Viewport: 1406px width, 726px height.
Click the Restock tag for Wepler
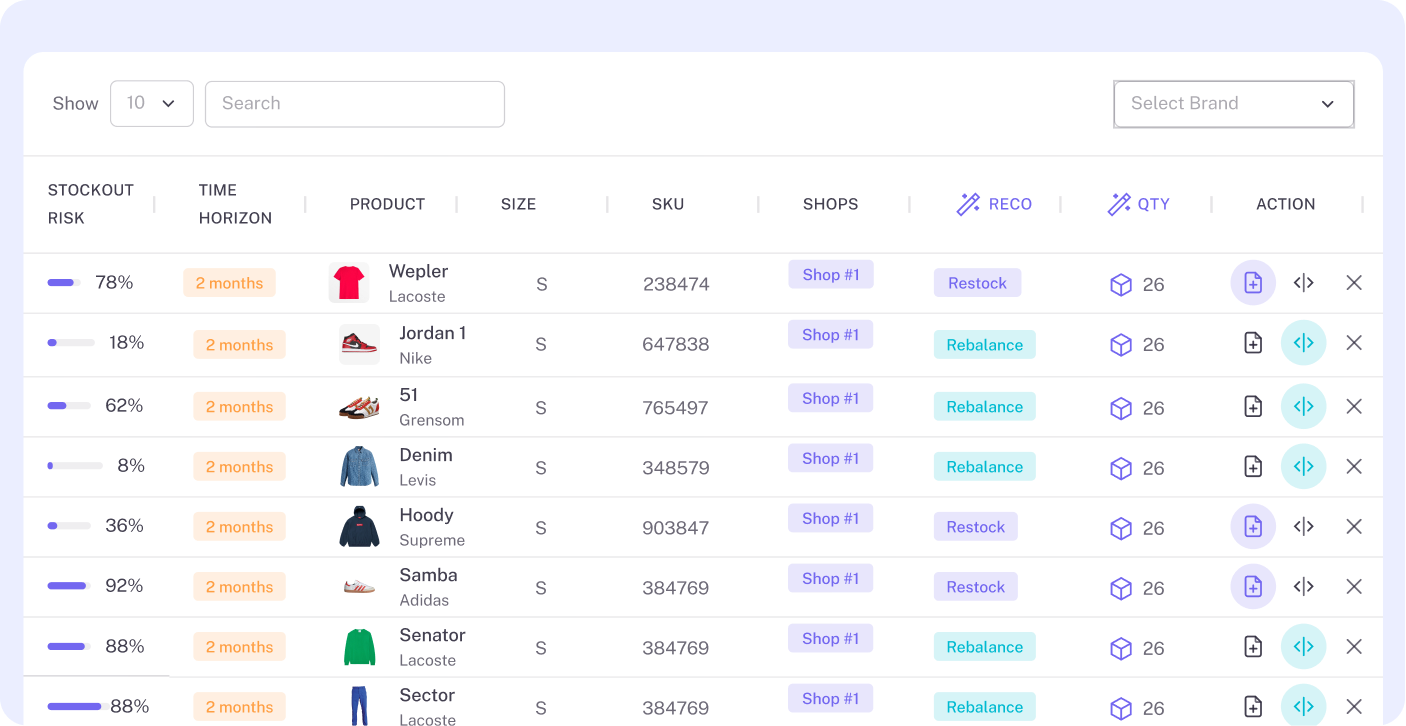pyautogui.click(x=977, y=283)
